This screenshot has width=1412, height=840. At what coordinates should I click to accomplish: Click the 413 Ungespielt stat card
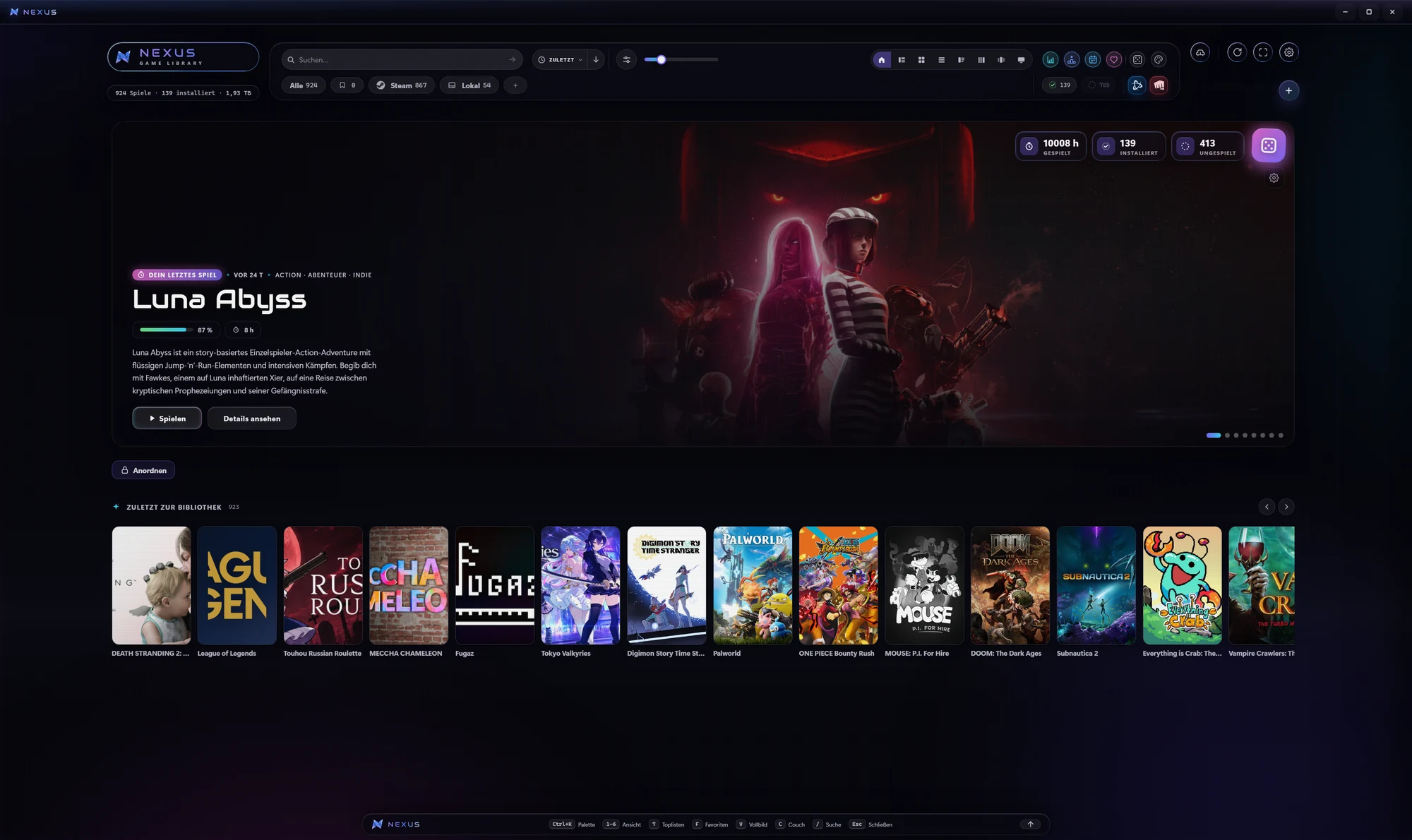tap(1208, 146)
